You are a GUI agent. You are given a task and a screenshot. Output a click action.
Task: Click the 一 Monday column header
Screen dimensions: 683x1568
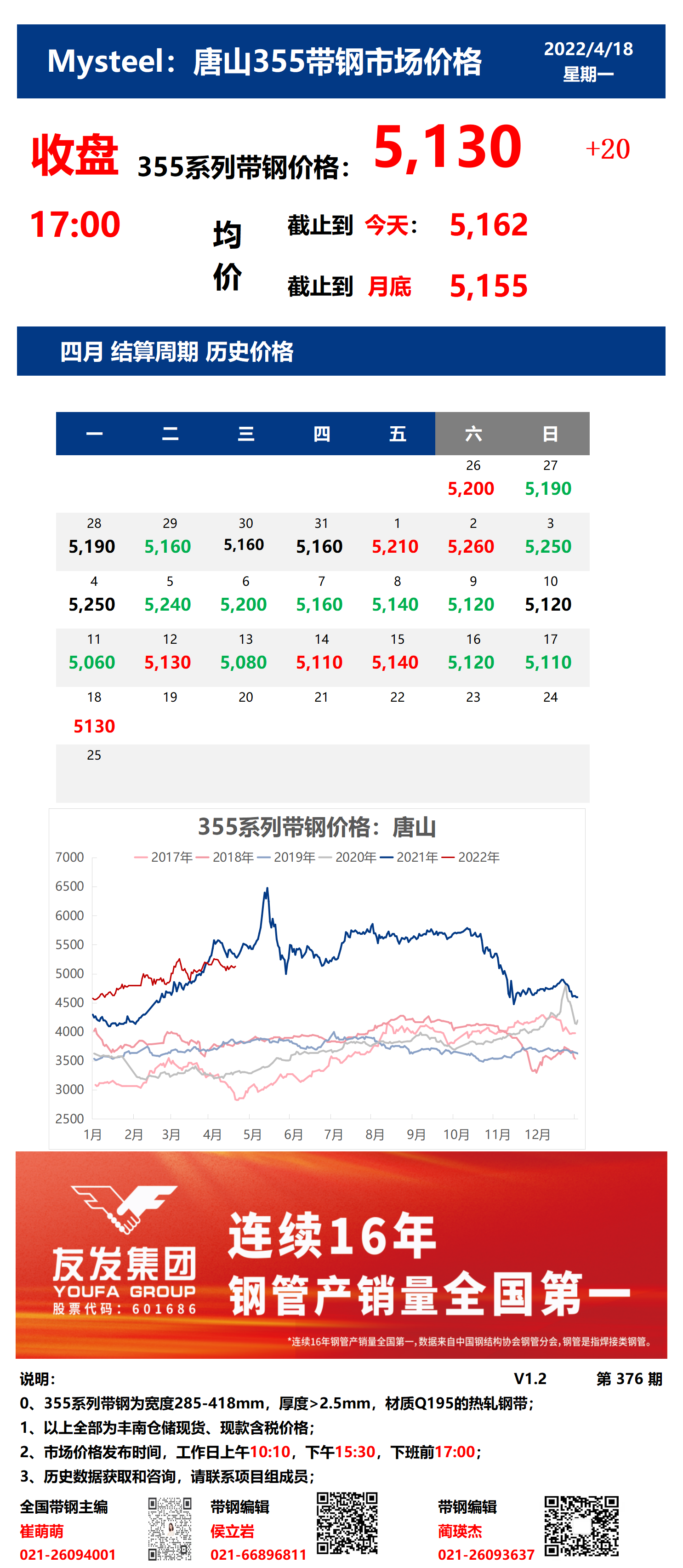tap(94, 434)
